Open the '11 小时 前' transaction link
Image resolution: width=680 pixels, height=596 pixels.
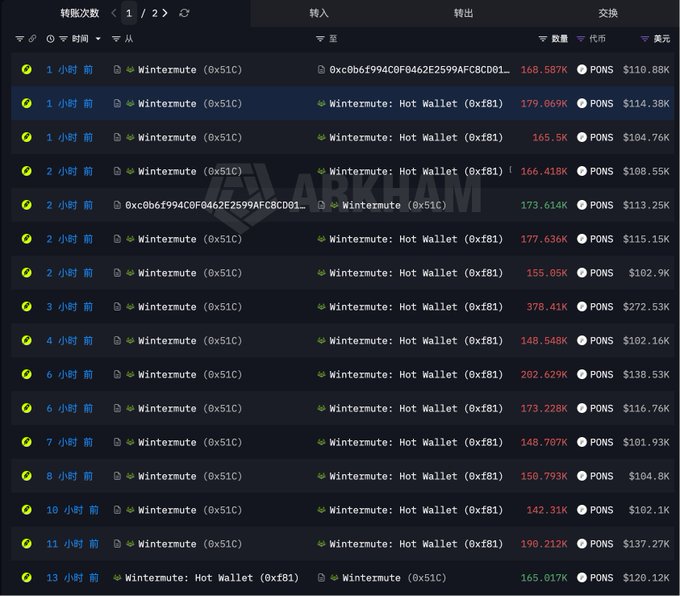tap(72, 544)
